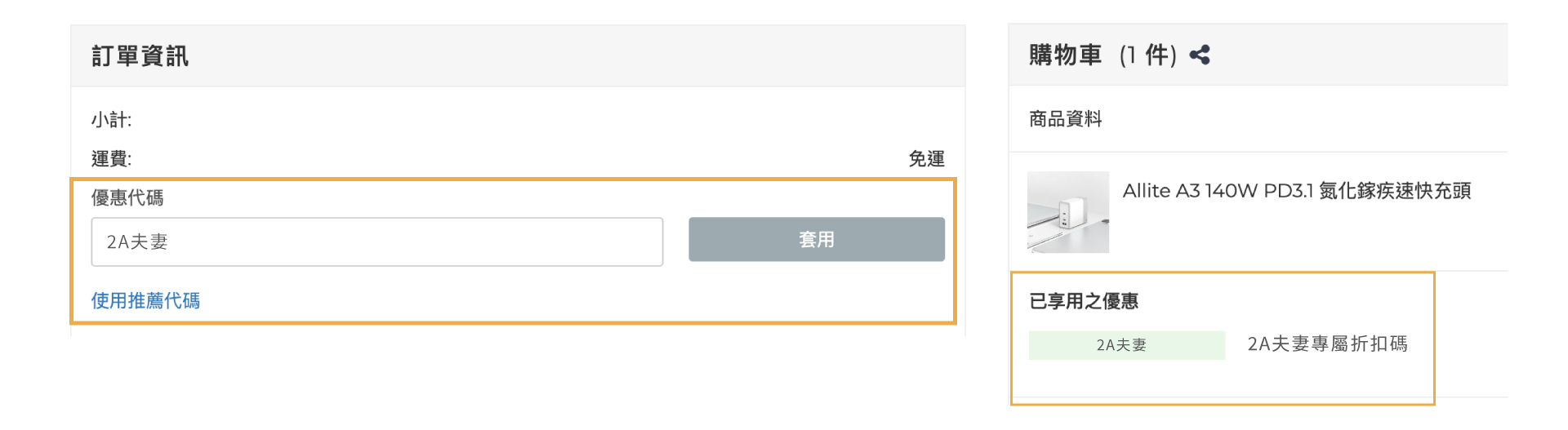Select the 商品資料 column label

pos(1065,119)
